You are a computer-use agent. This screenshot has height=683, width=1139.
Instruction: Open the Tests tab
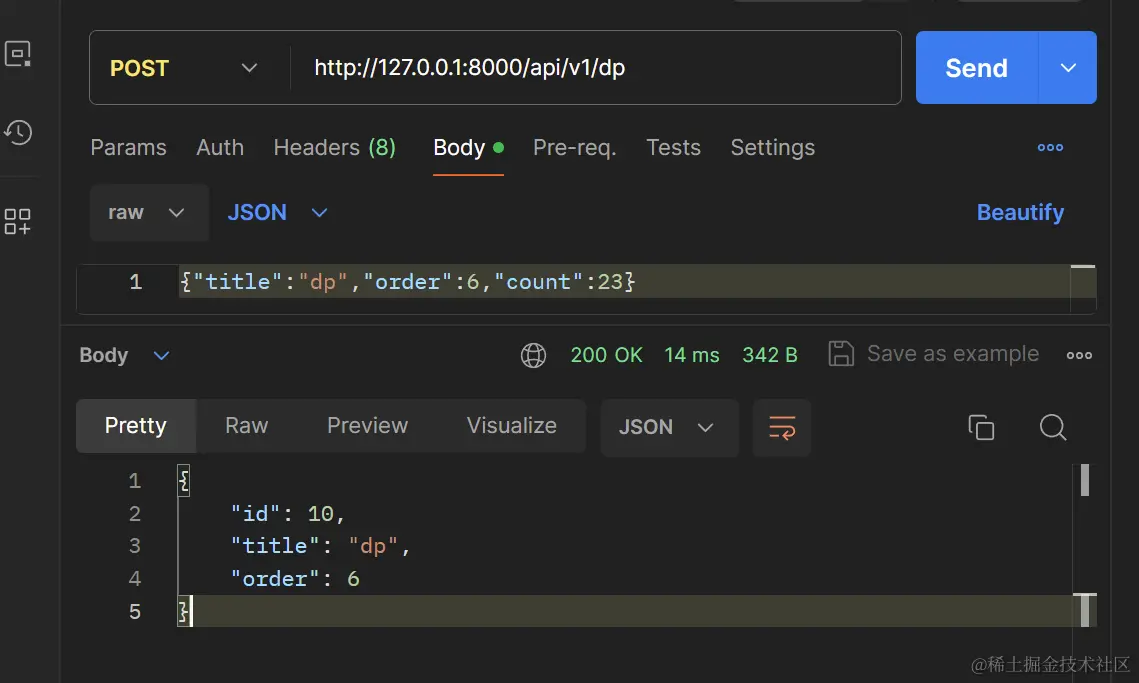point(673,147)
